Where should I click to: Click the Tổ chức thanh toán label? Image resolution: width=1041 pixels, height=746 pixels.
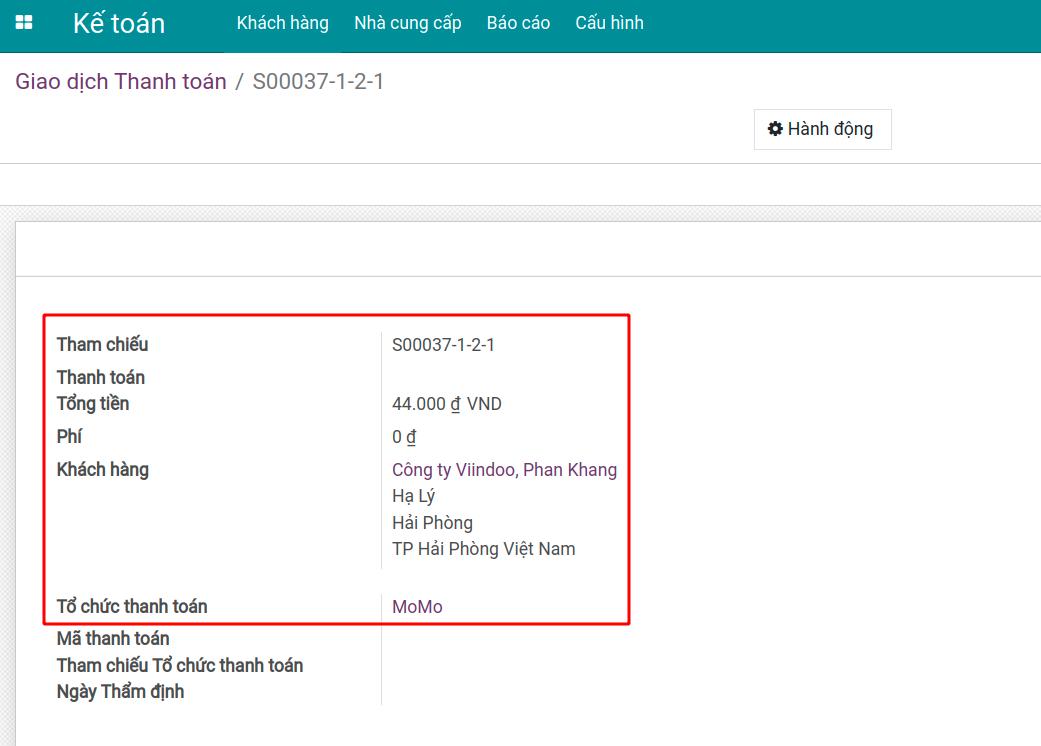132,607
